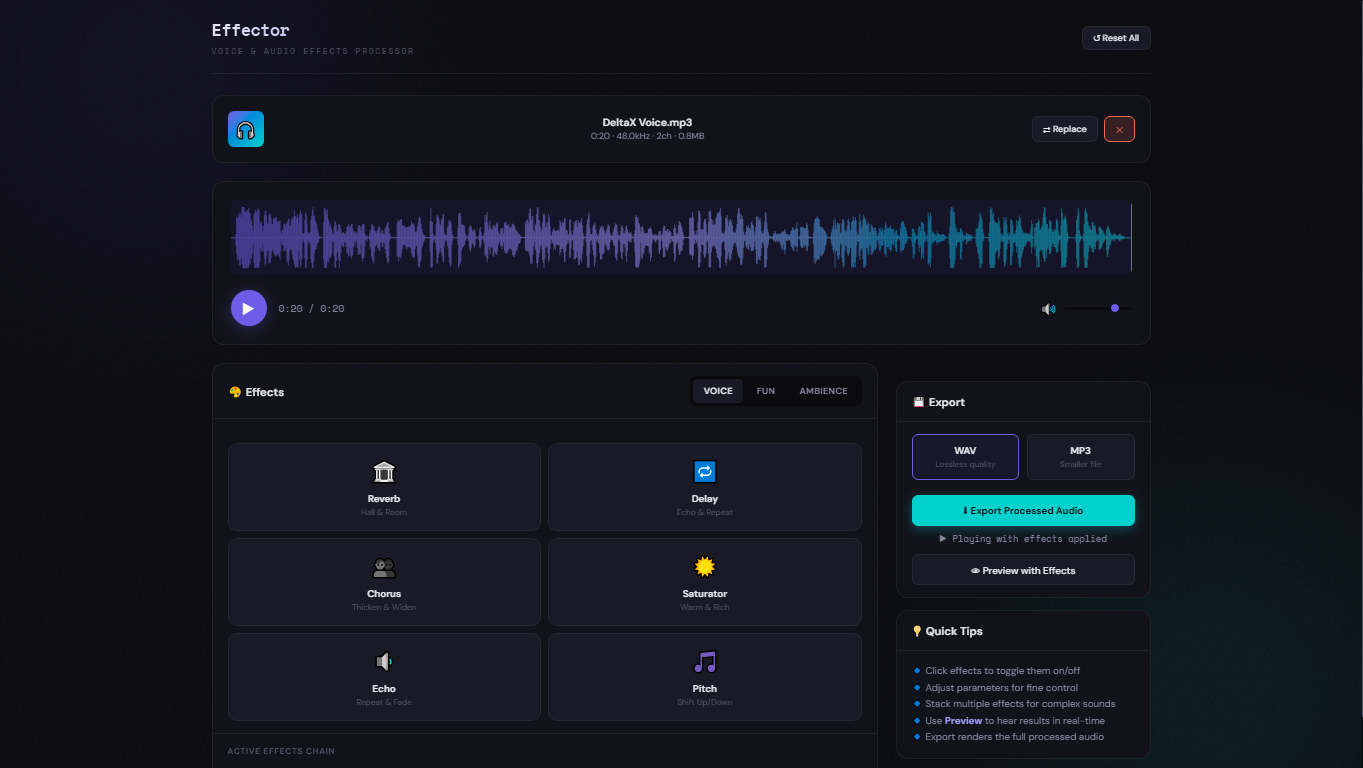
Task: Click Preview with Effects
Action: (x=1022, y=569)
